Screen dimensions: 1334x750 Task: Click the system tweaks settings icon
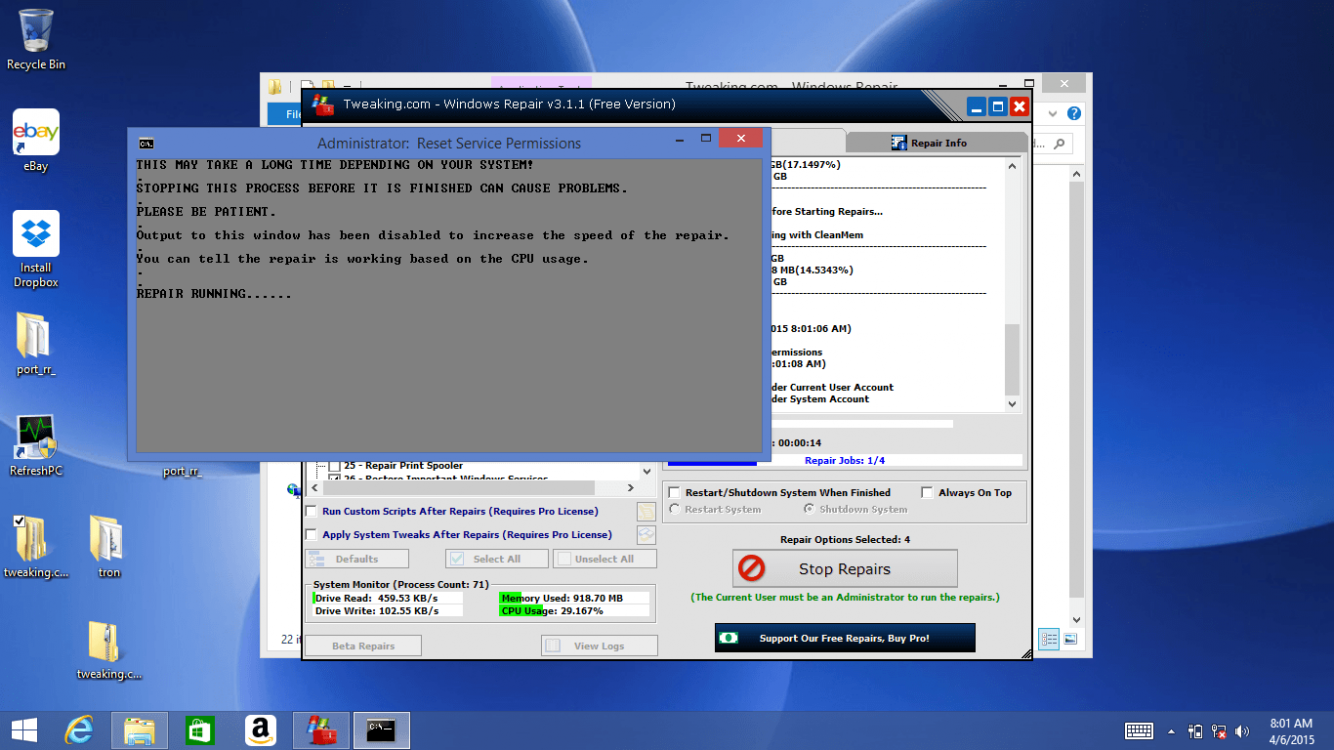click(x=646, y=535)
